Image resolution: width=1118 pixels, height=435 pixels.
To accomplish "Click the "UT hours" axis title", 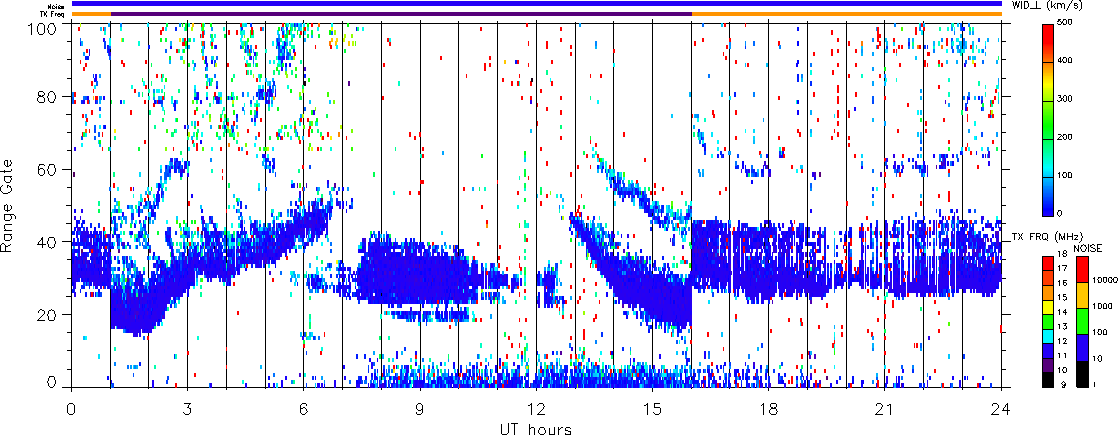I will (536, 428).
